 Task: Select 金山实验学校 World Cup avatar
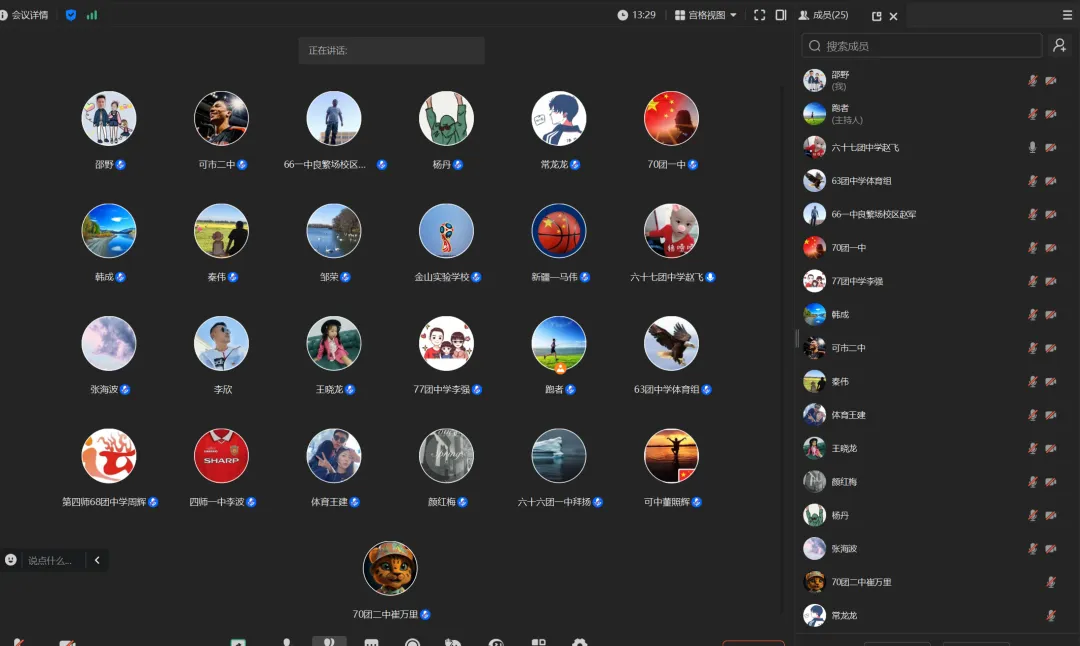[x=446, y=231]
